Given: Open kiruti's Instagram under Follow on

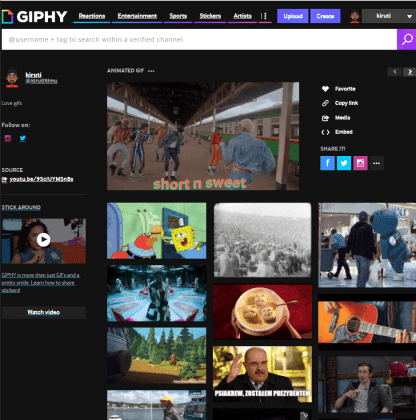Looking at the screenshot, I should 8,138.
